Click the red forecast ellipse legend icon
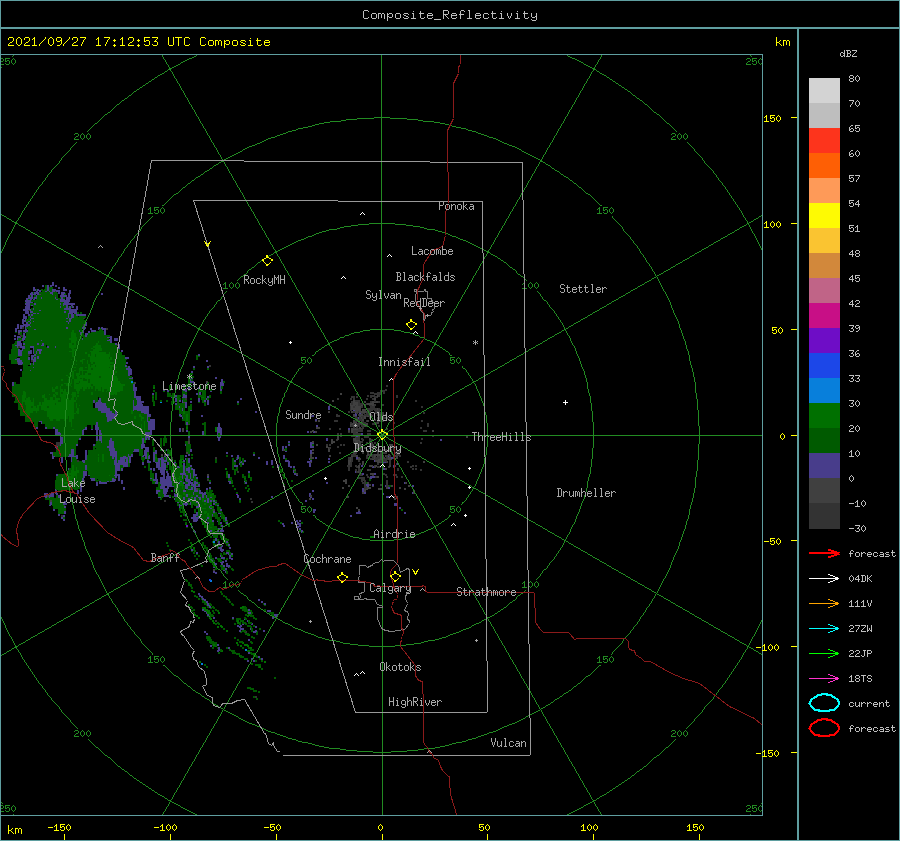900x841 pixels. (824, 728)
